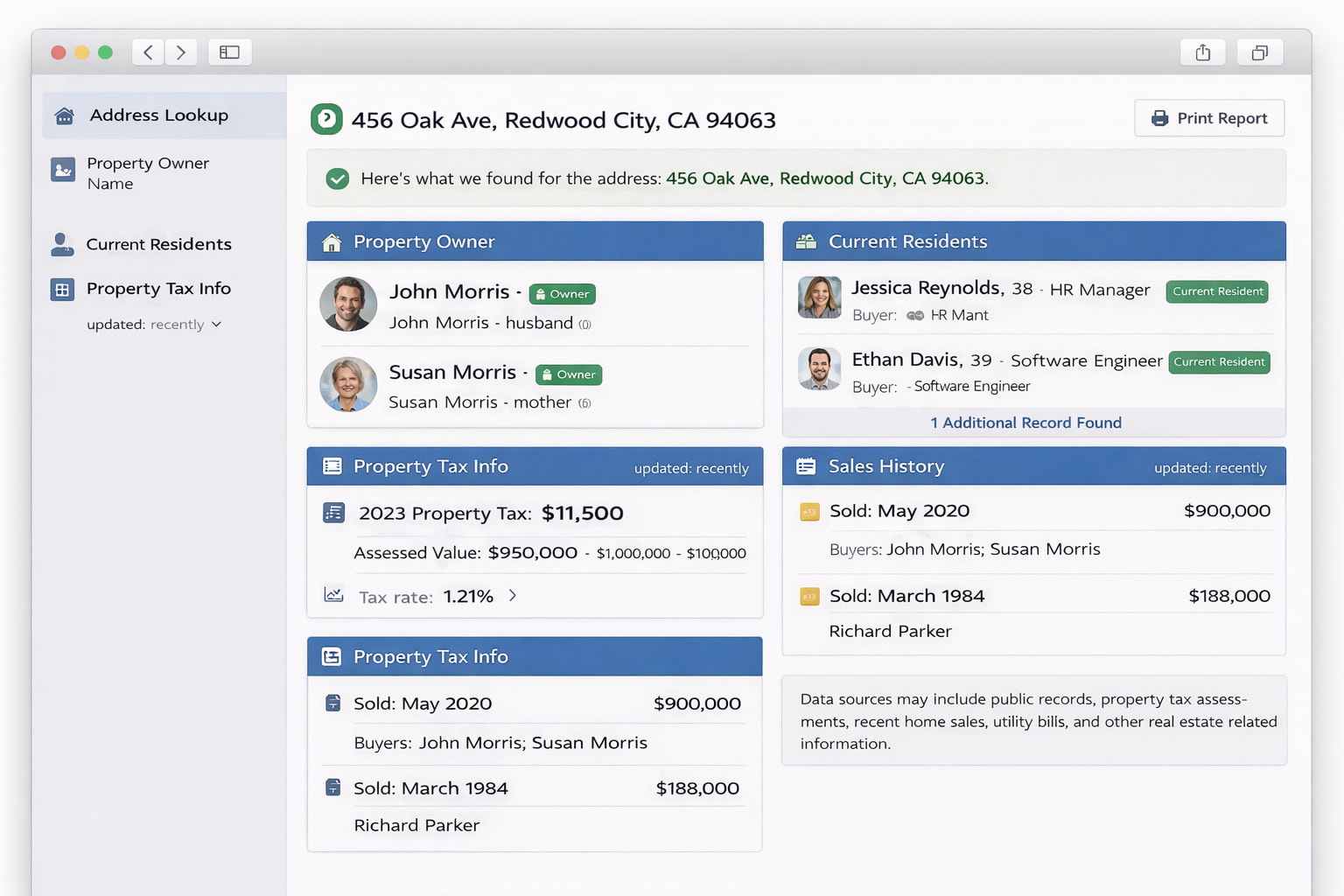Click Jessica Reynolds' profile photo

pyautogui.click(x=819, y=297)
